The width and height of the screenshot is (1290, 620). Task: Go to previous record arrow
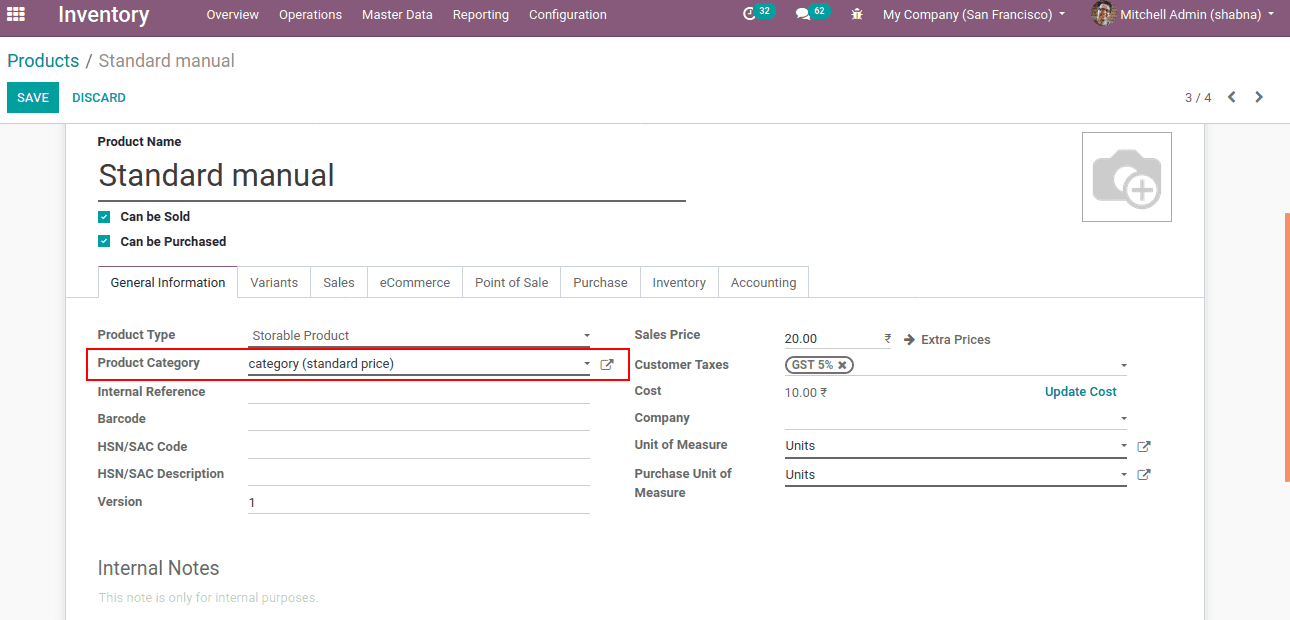point(1232,97)
